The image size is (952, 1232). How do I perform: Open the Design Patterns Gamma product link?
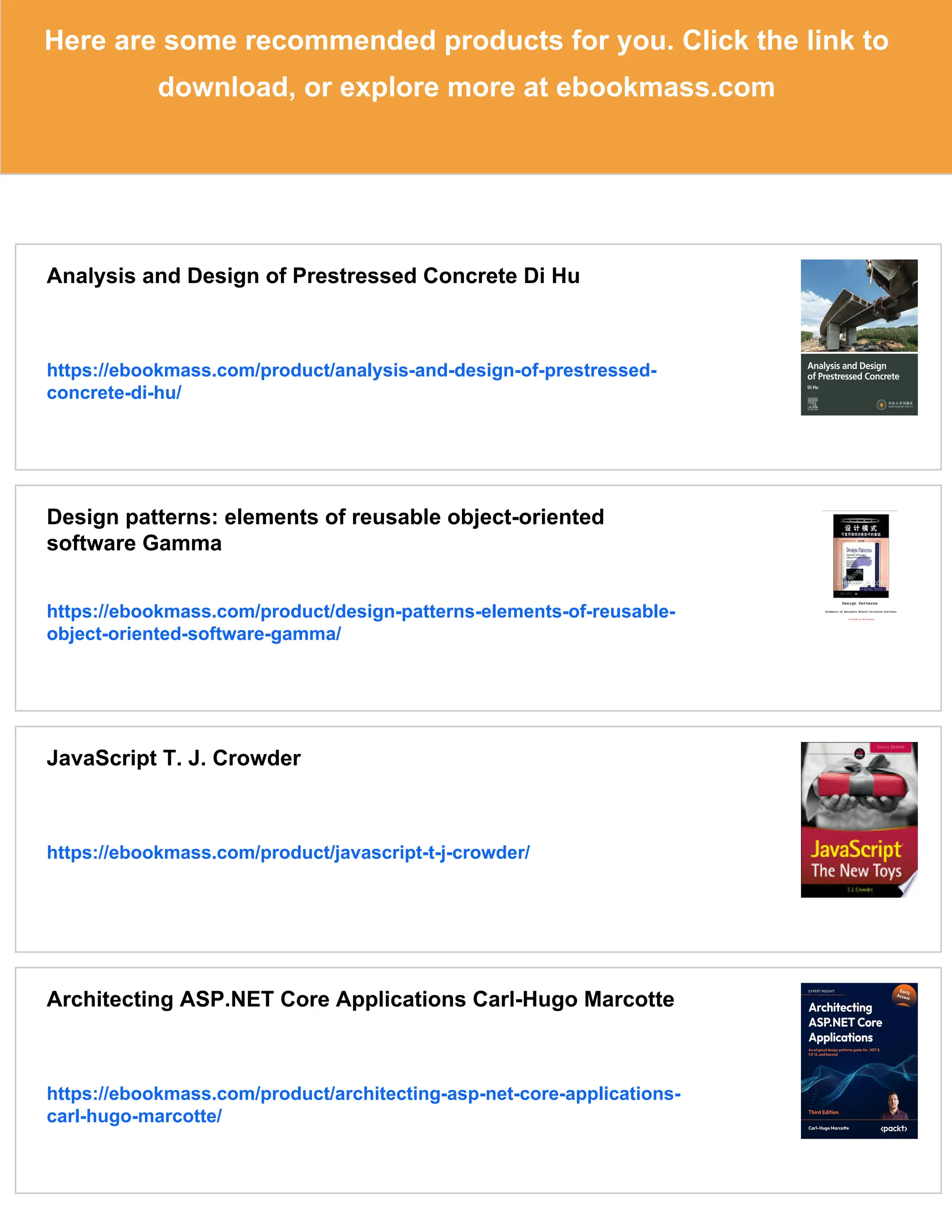click(361, 611)
